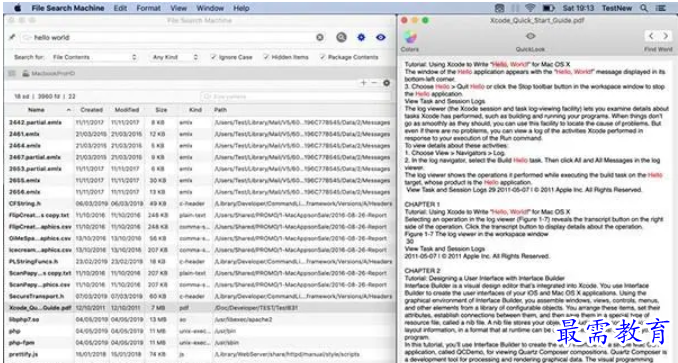Open the Any Kind dropdown
Screen dimensions: 678x363
(x=174, y=57)
